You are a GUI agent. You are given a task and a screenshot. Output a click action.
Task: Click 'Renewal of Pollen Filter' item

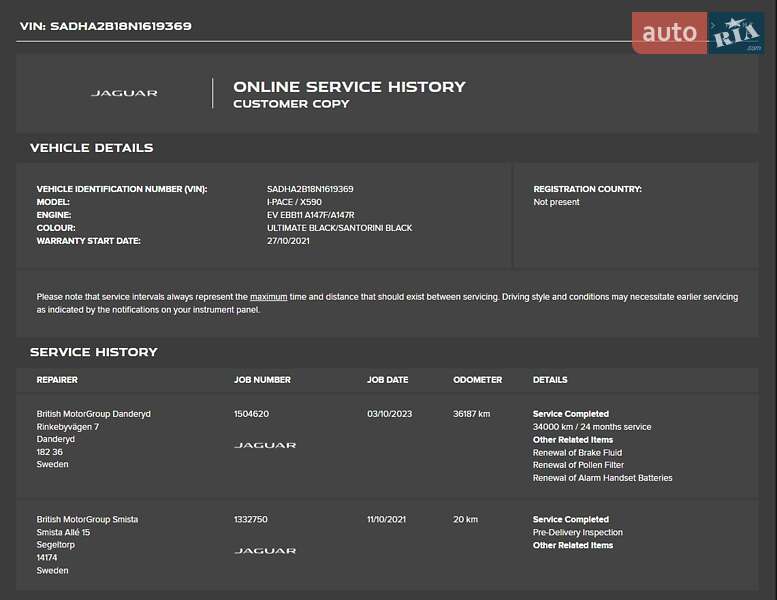(578, 465)
